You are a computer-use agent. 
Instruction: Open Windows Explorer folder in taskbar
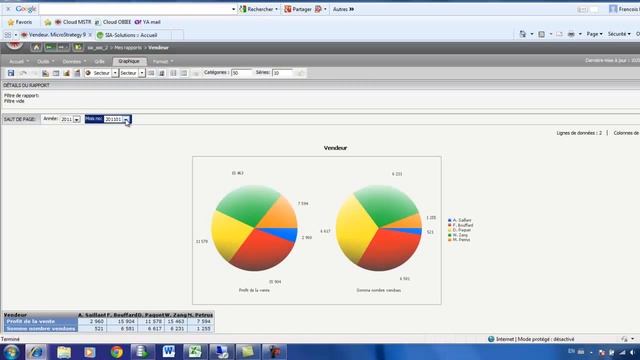coord(64,352)
